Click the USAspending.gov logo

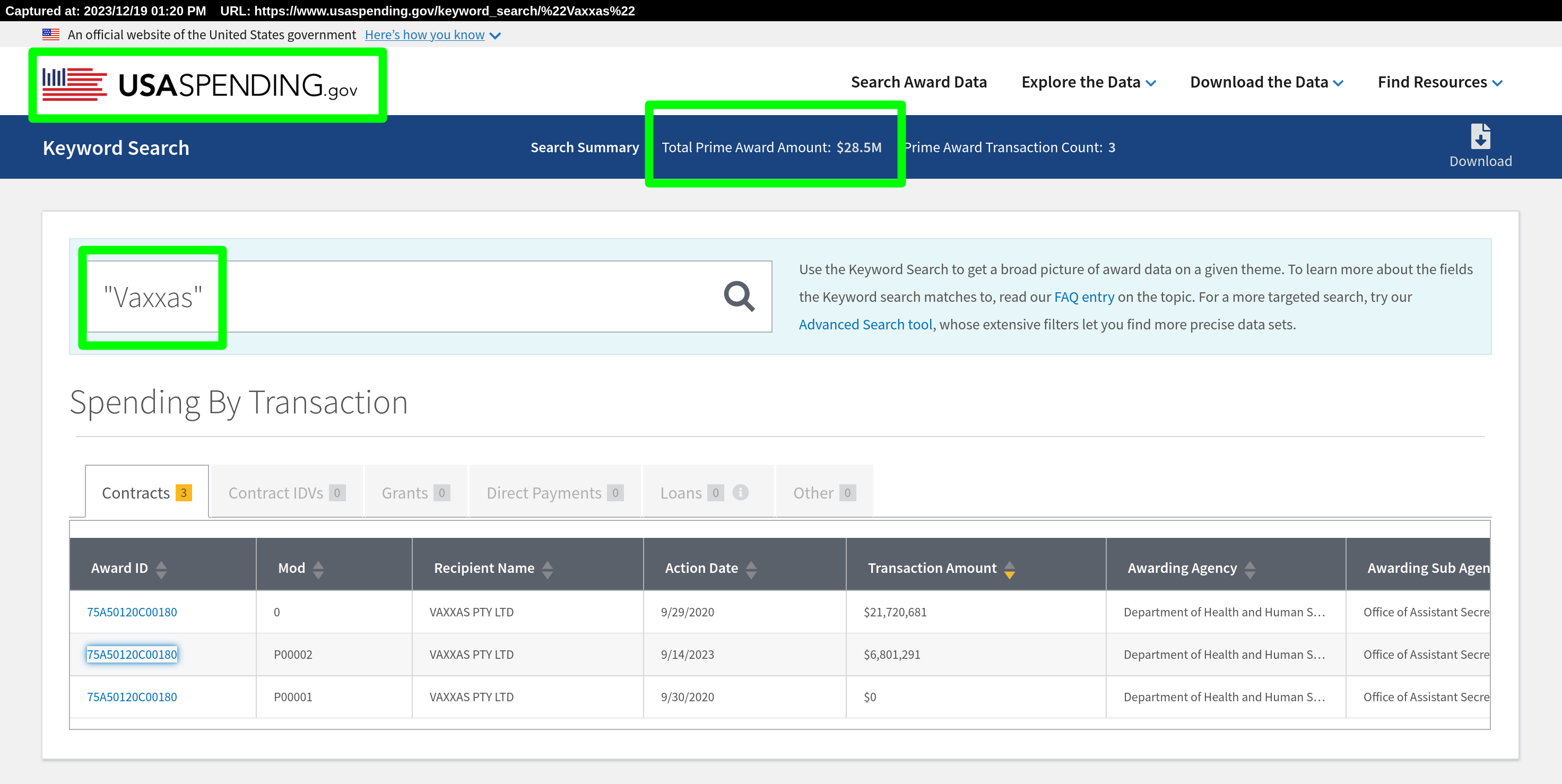[200, 84]
